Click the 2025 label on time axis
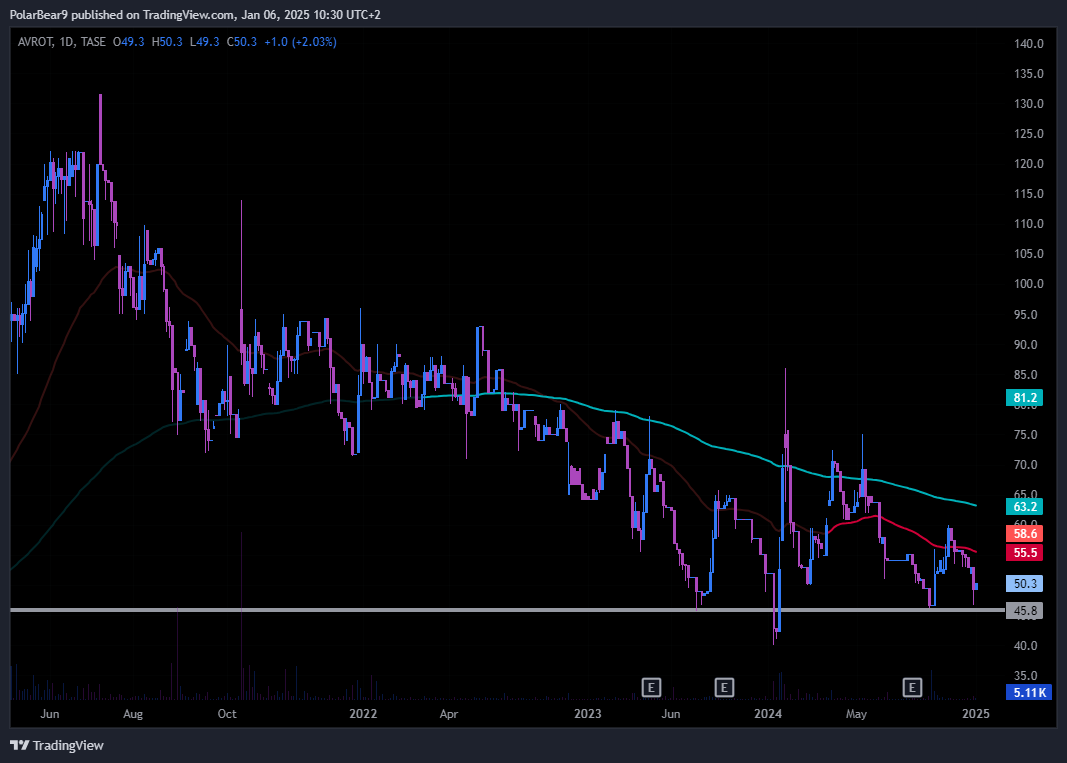This screenshot has width=1067, height=763. click(975, 714)
